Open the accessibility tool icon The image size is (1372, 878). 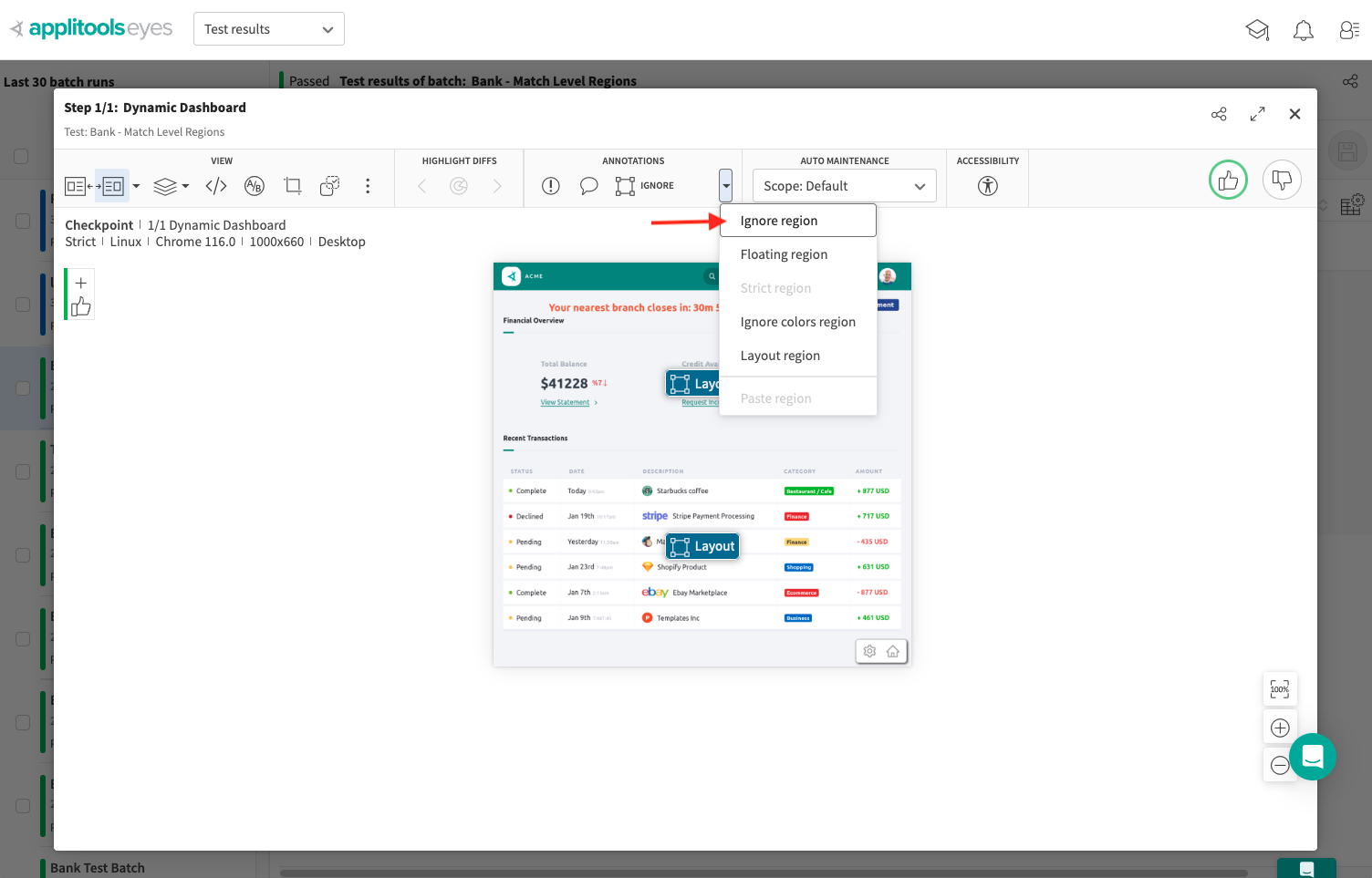(x=987, y=186)
